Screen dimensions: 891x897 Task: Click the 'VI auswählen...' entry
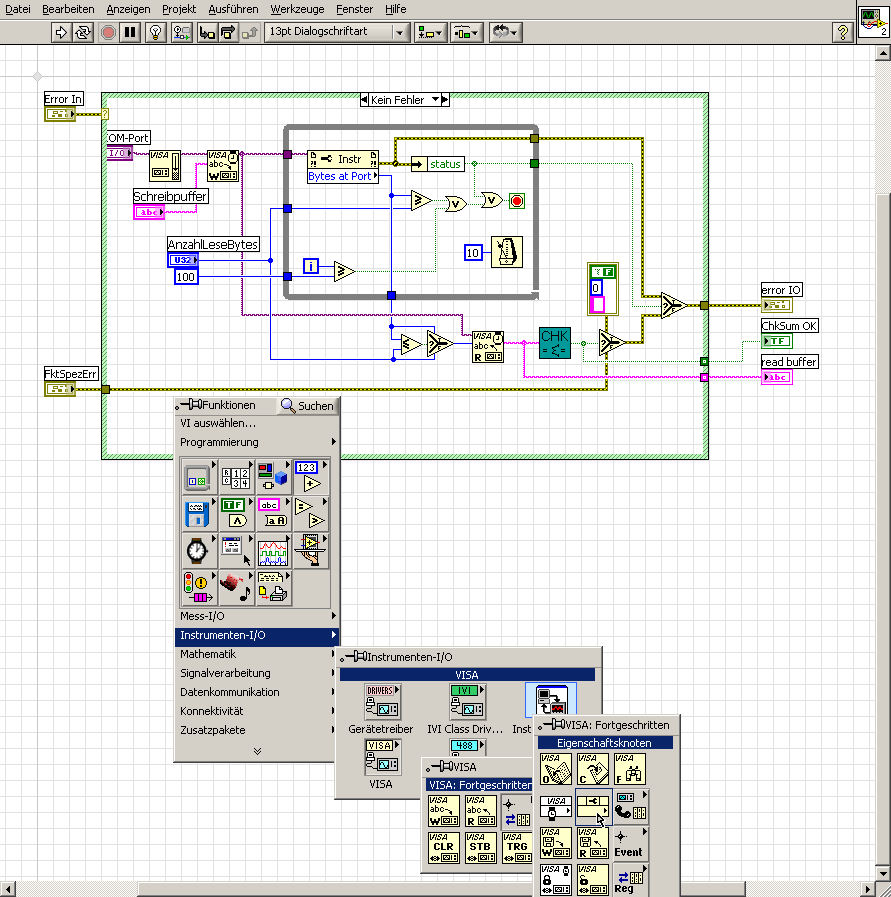[x=218, y=423]
